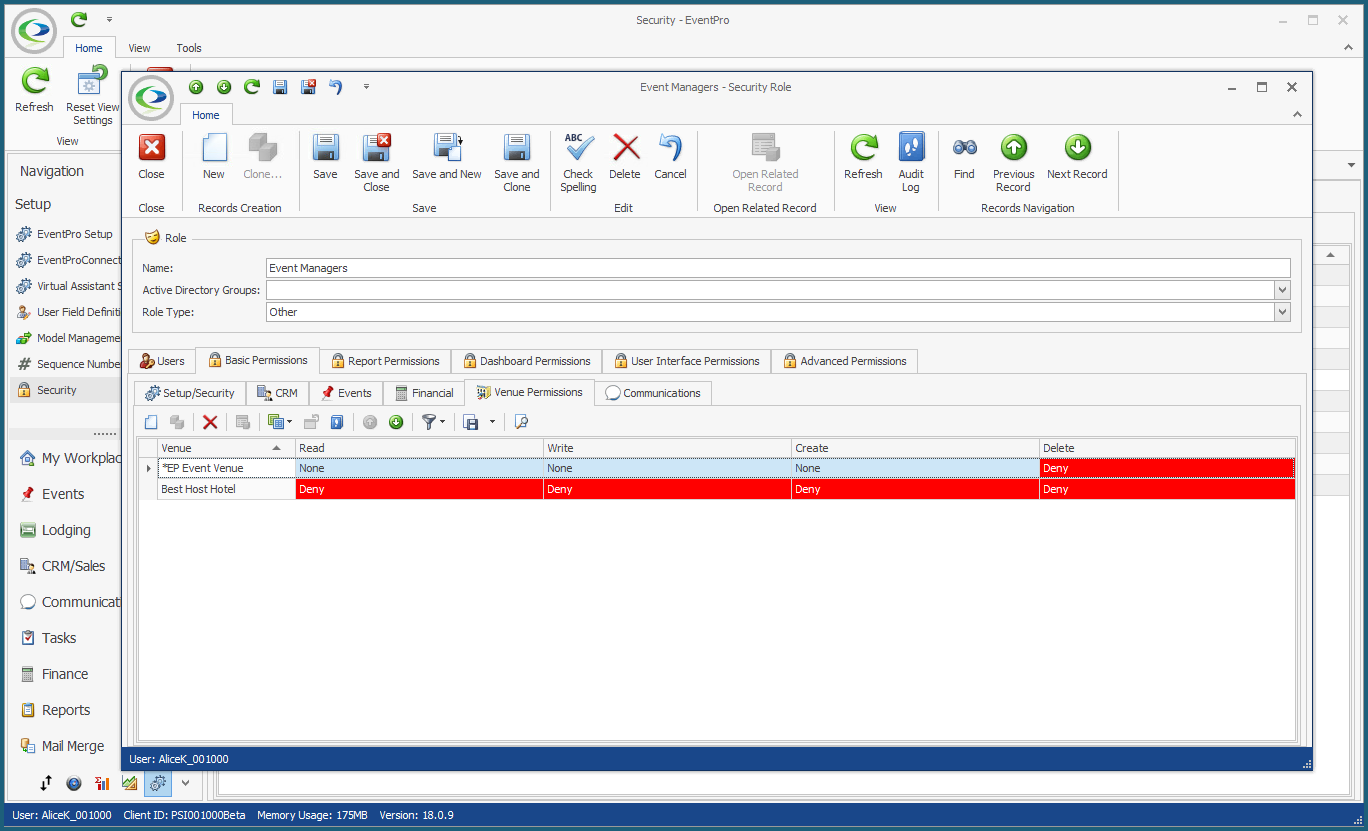The height and width of the screenshot is (831, 1368).
Task: Open the Advanced Permissions tab
Action: click(844, 361)
